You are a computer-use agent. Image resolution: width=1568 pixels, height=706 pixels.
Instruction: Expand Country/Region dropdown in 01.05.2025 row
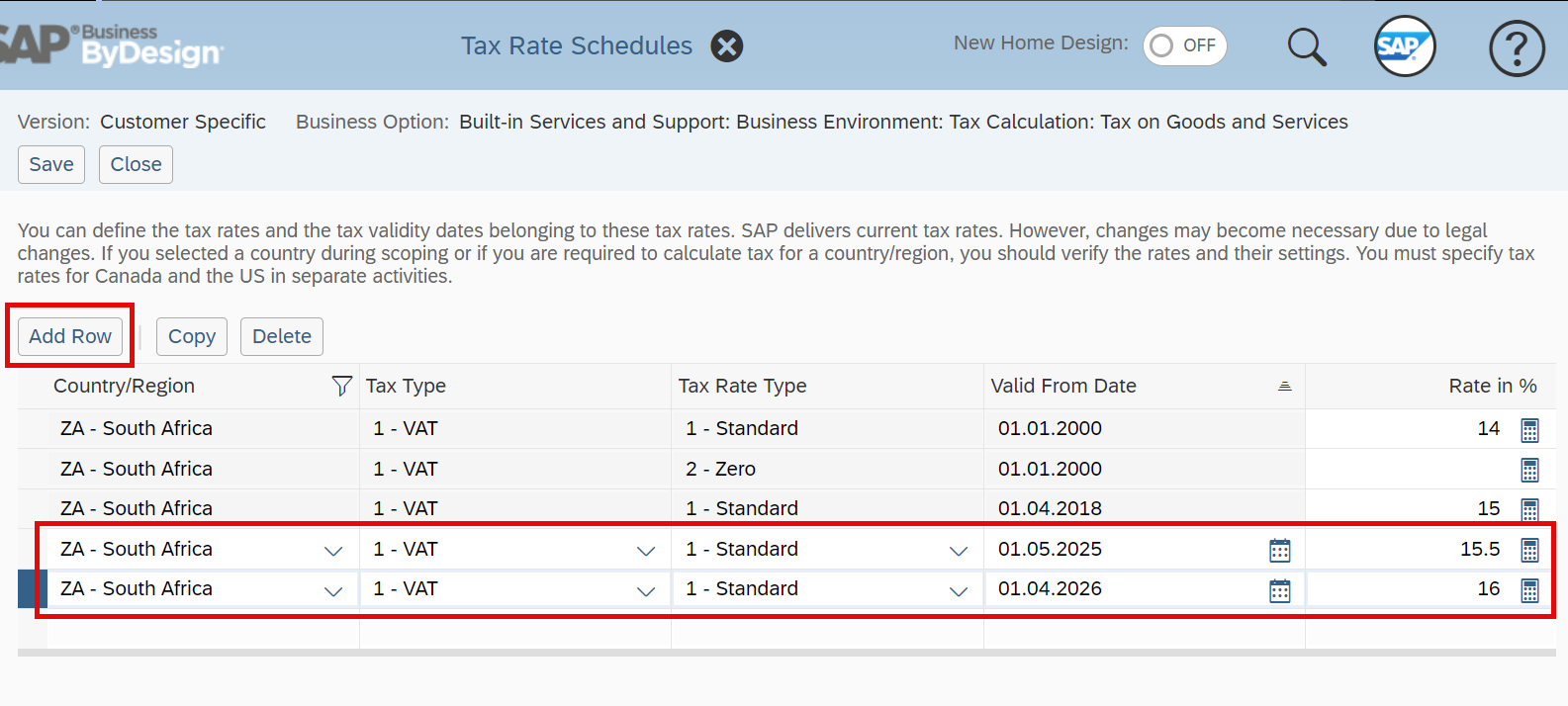tap(333, 551)
